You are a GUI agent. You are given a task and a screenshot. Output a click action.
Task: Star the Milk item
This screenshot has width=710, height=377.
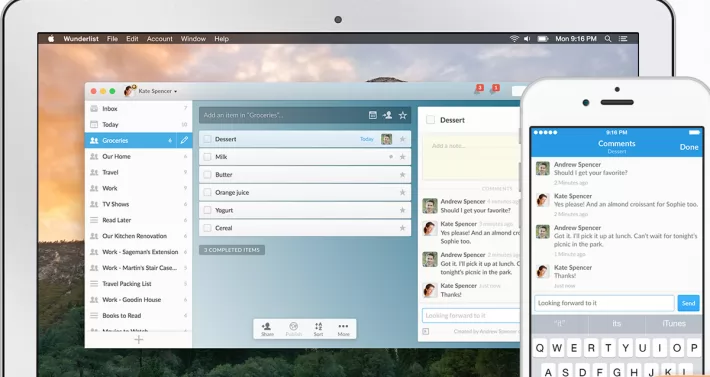[x=402, y=157]
